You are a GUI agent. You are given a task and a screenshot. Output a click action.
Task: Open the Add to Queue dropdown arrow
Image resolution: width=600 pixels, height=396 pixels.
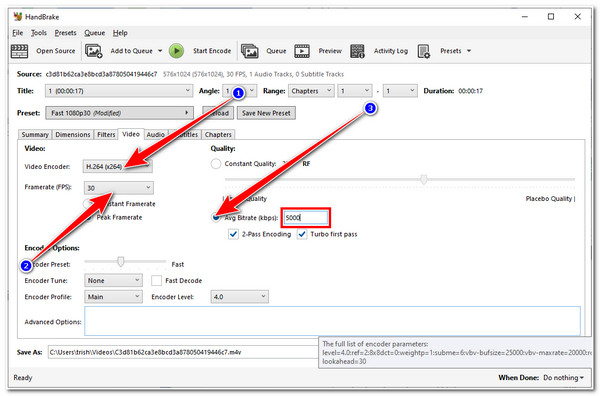(160, 51)
